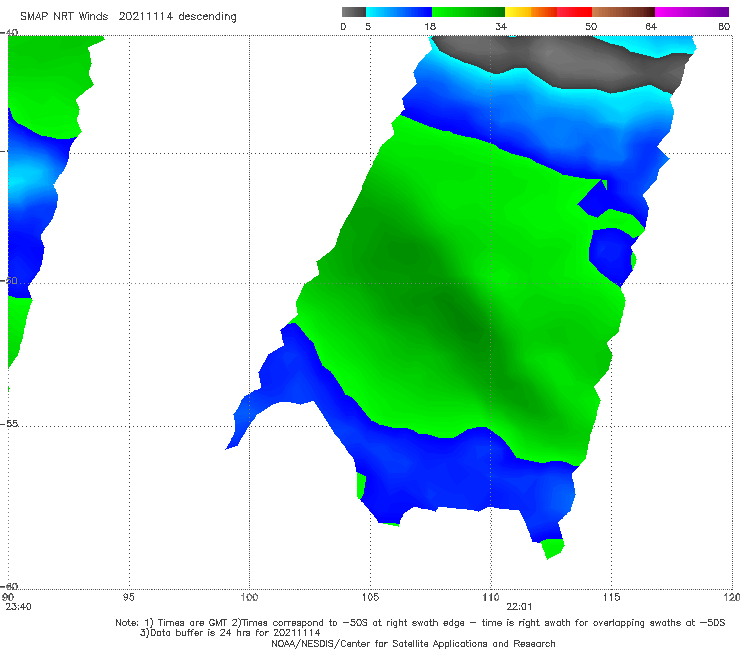Click the longitude label 105
Image resolution: width=740 pixels, height=650 pixels.
(x=370, y=597)
